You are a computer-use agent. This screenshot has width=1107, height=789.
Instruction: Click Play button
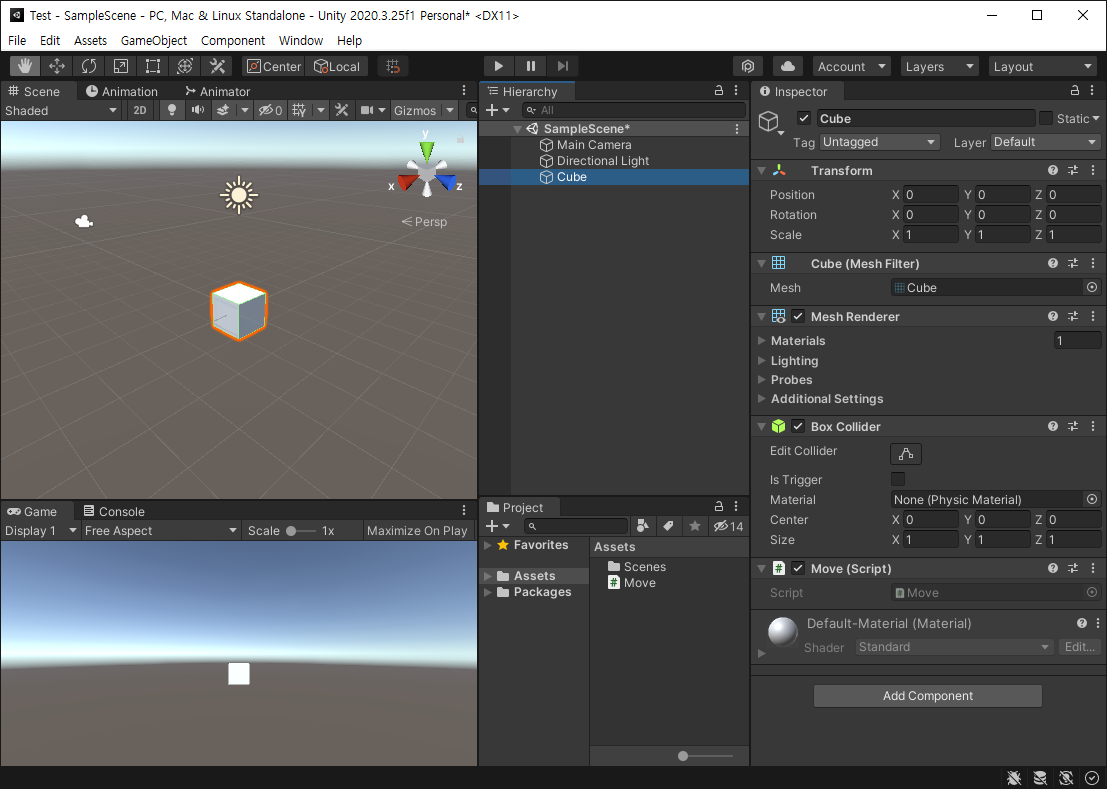click(498, 66)
